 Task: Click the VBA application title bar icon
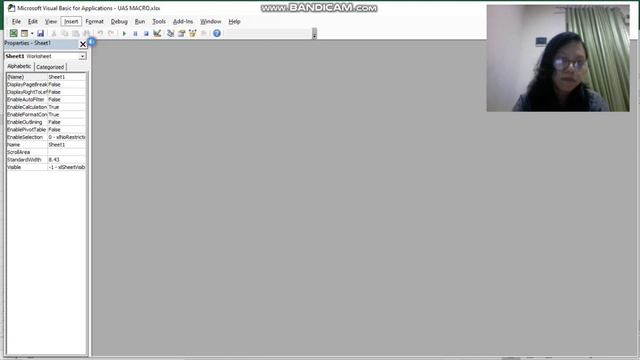tap(11, 8)
